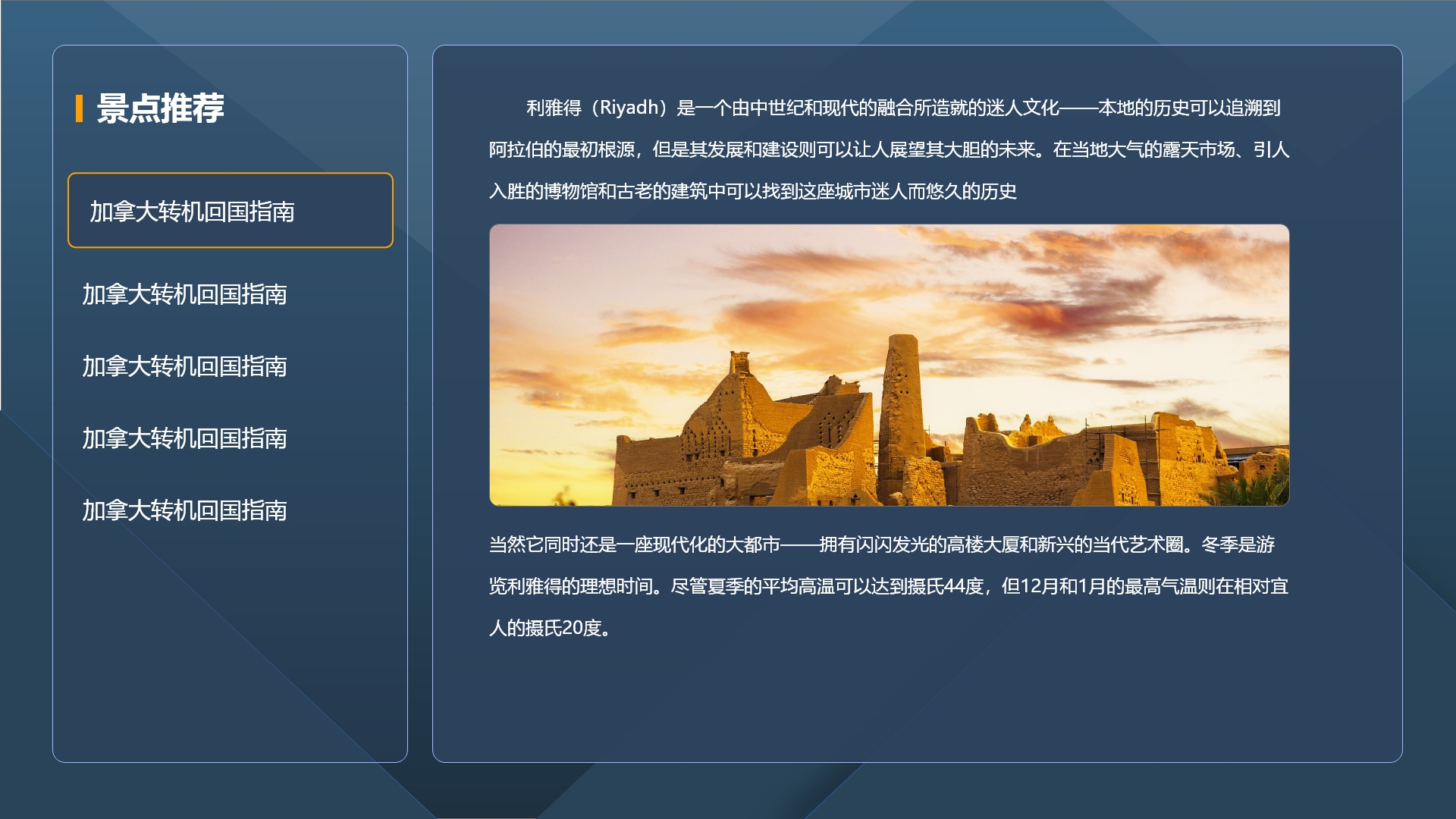Pick the last 加拿大转机回国指南 entry in the sidebar list
1456x819 pixels.
(184, 510)
